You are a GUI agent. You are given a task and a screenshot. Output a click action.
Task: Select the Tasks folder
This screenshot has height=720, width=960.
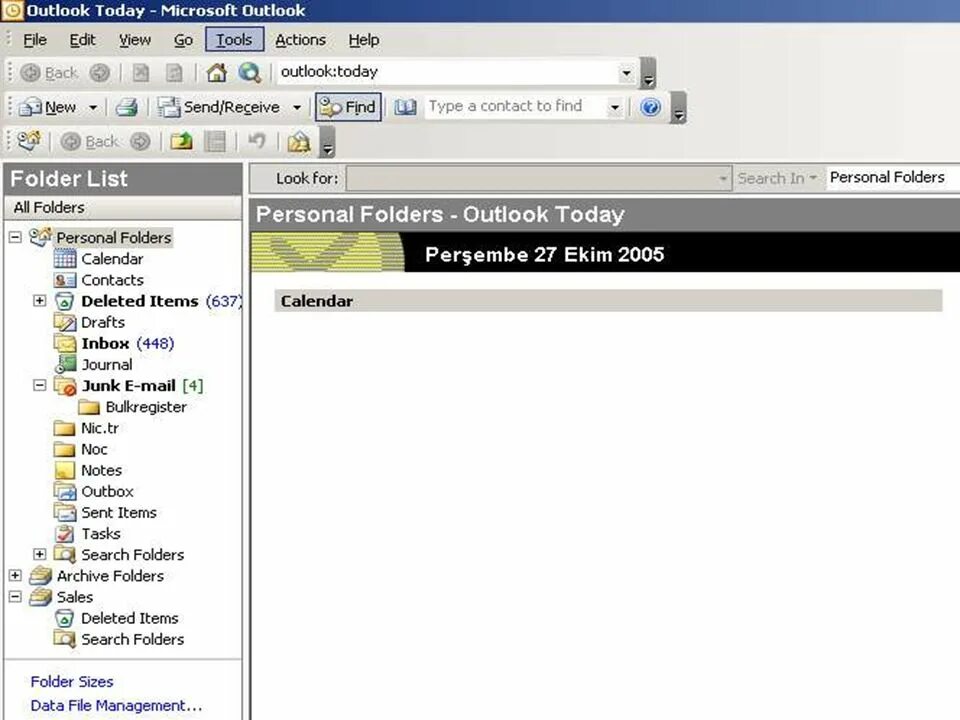coord(101,534)
